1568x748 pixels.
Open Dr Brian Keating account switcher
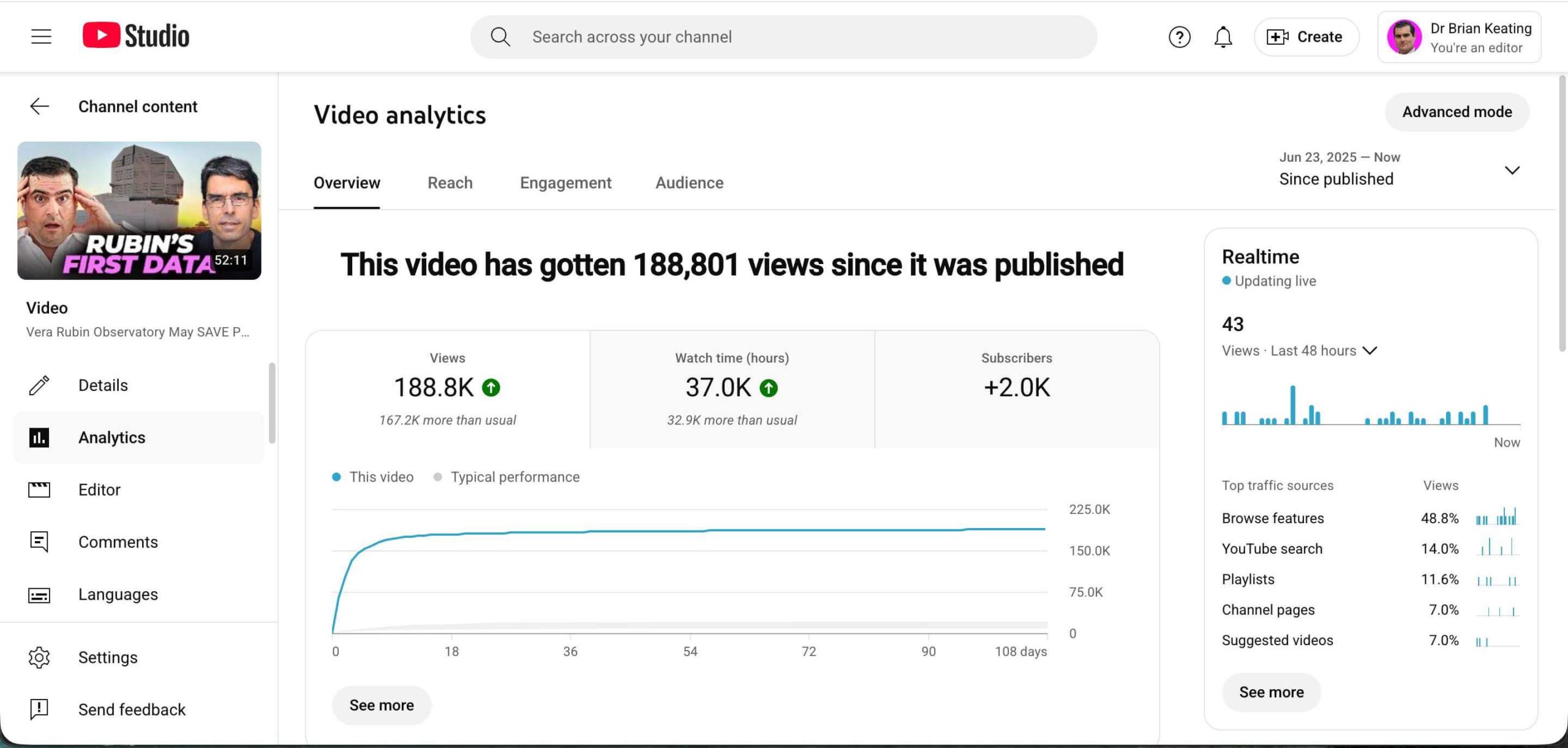(x=1460, y=37)
